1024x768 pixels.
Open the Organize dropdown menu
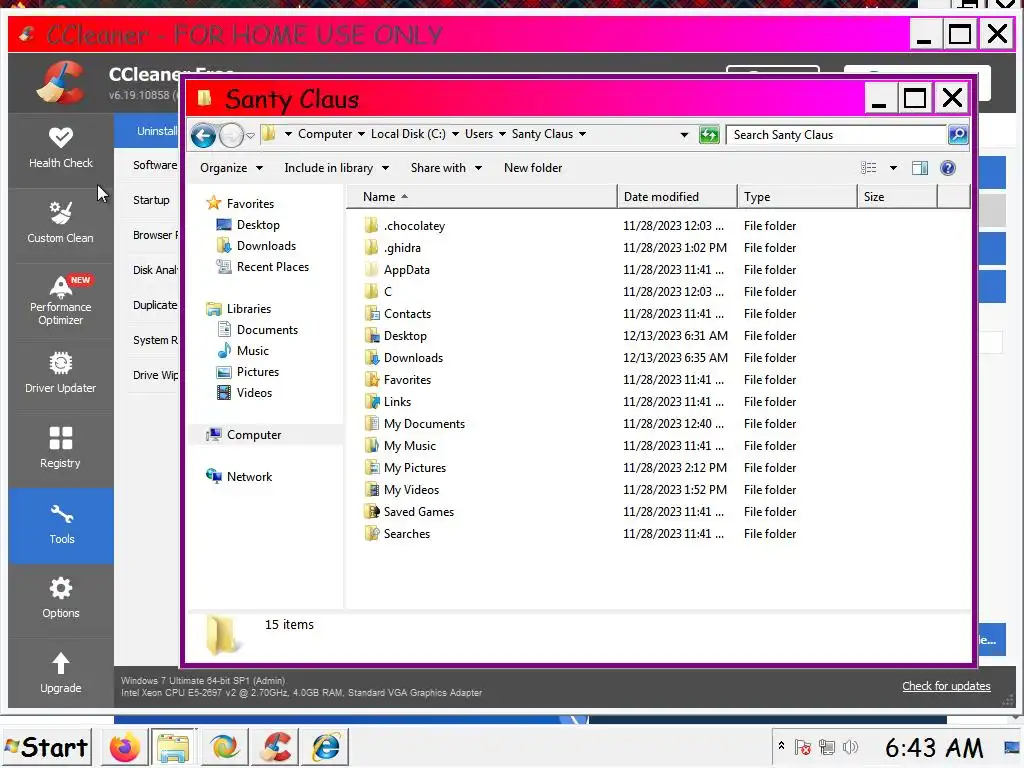[231, 168]
